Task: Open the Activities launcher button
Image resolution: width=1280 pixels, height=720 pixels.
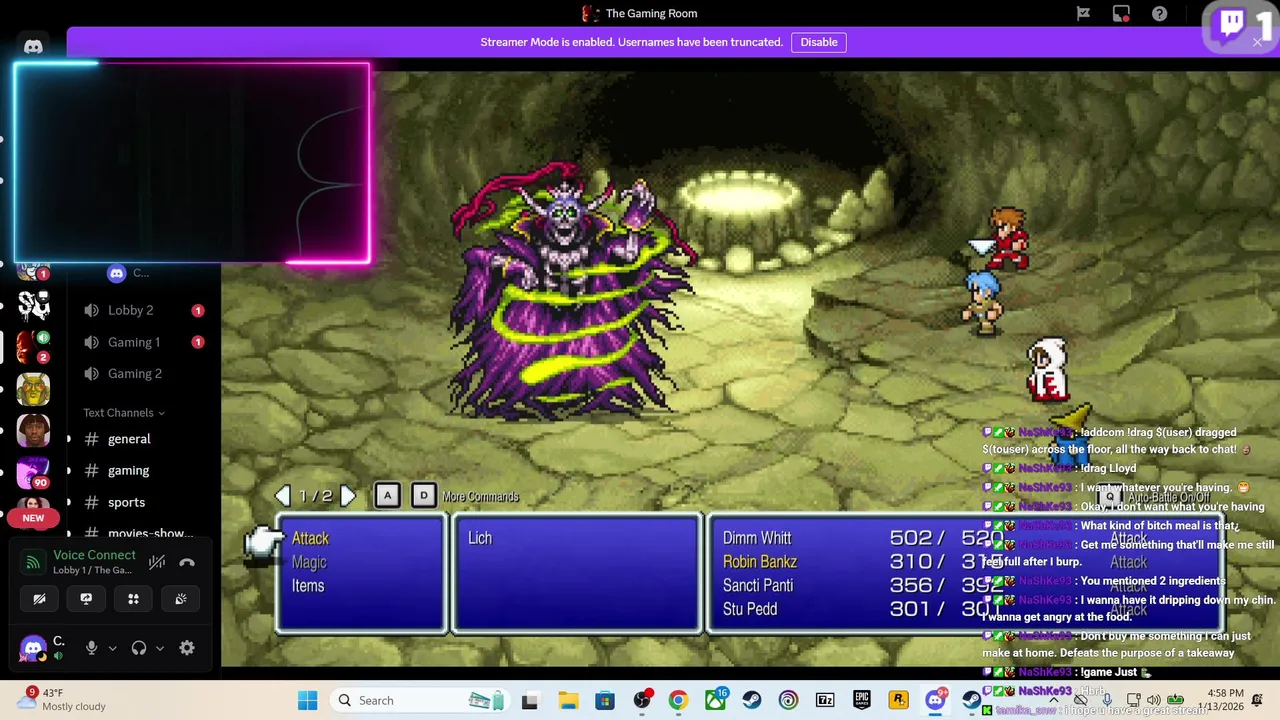Action: pyautogui.click(x=133, y=599)
